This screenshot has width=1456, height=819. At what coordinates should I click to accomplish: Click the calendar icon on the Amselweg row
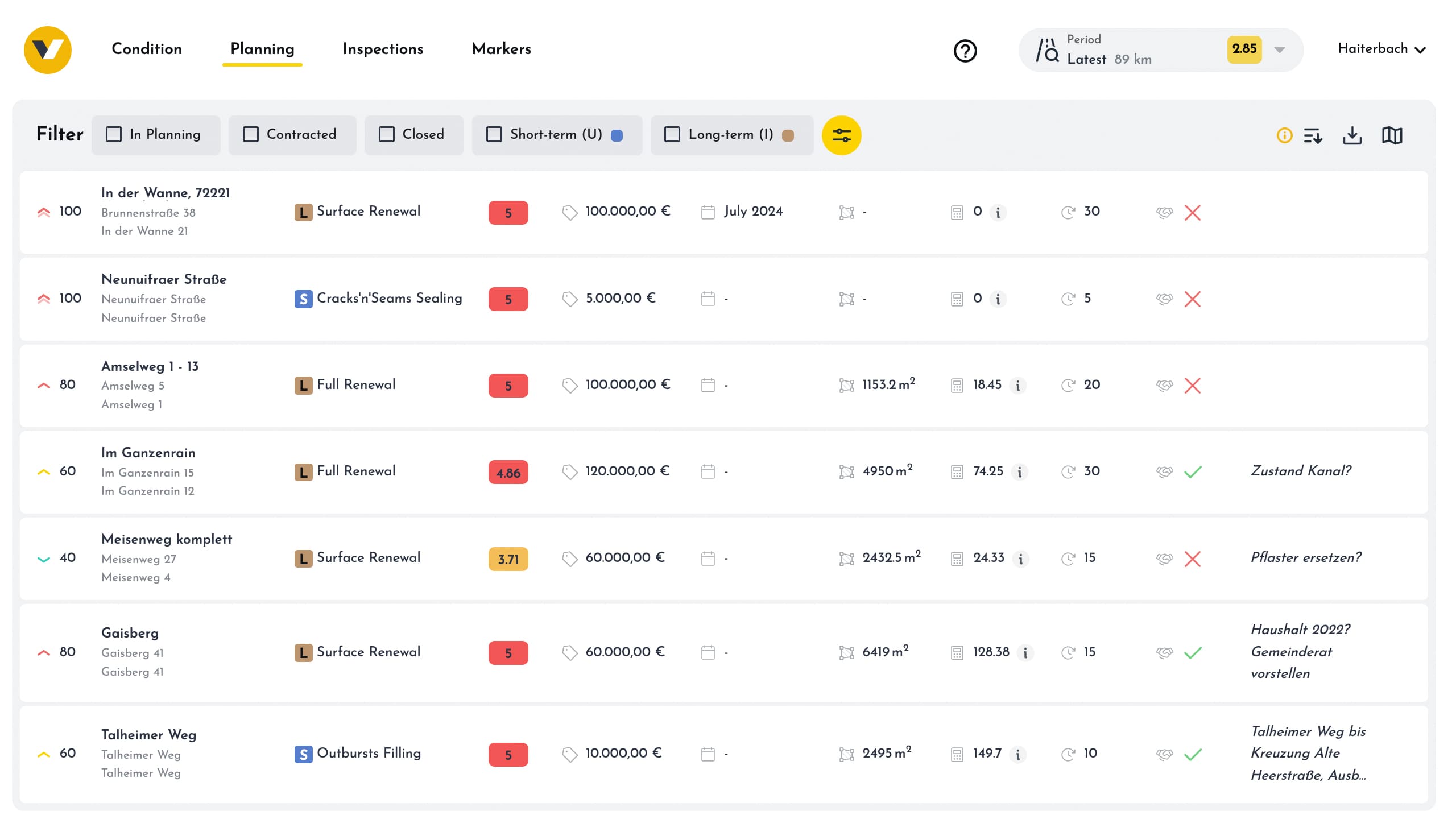click(708, 385)
